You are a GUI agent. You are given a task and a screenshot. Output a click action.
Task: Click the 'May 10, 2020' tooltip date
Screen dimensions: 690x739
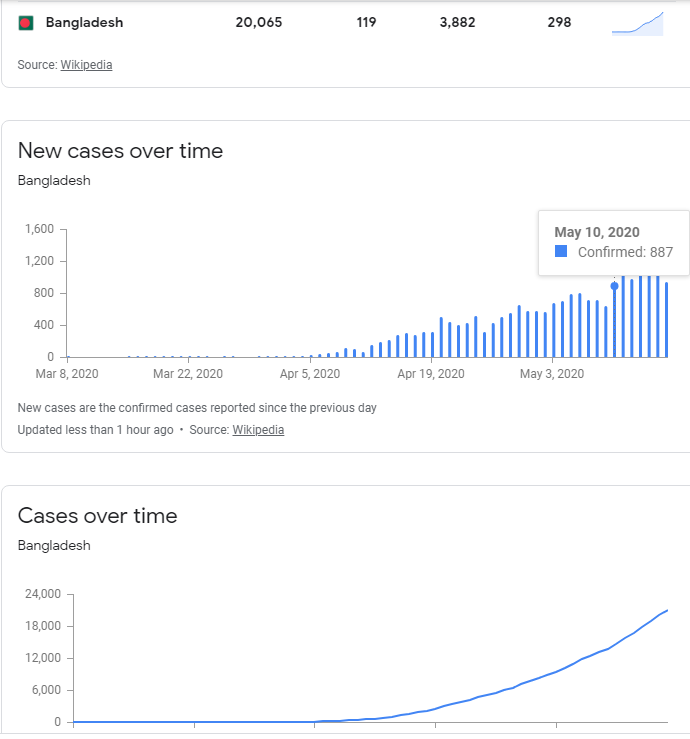(597, 232)
